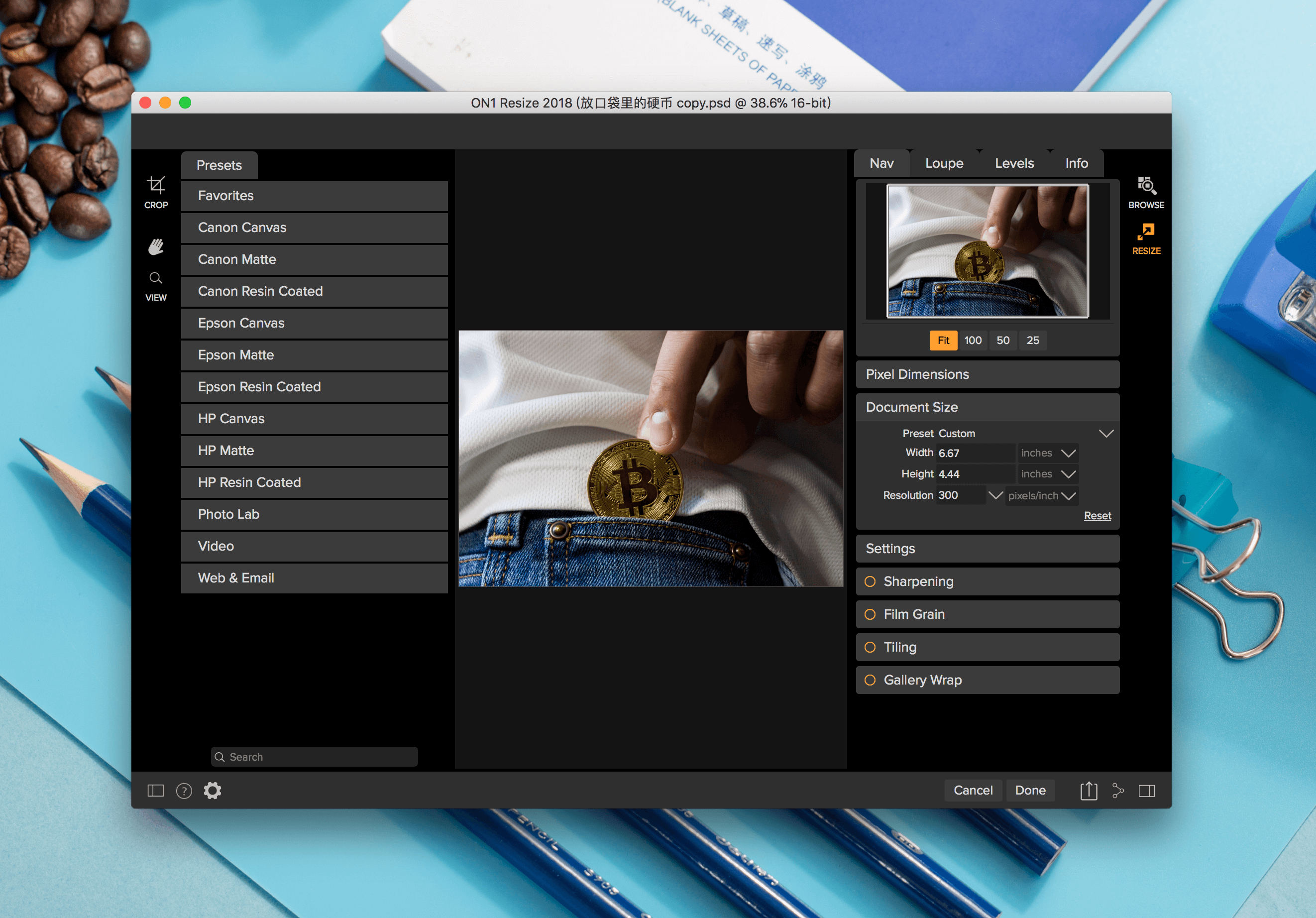Click the Resolution input field
The width and height of the screenshot is (1316, 918).
(x=961, y=495)
